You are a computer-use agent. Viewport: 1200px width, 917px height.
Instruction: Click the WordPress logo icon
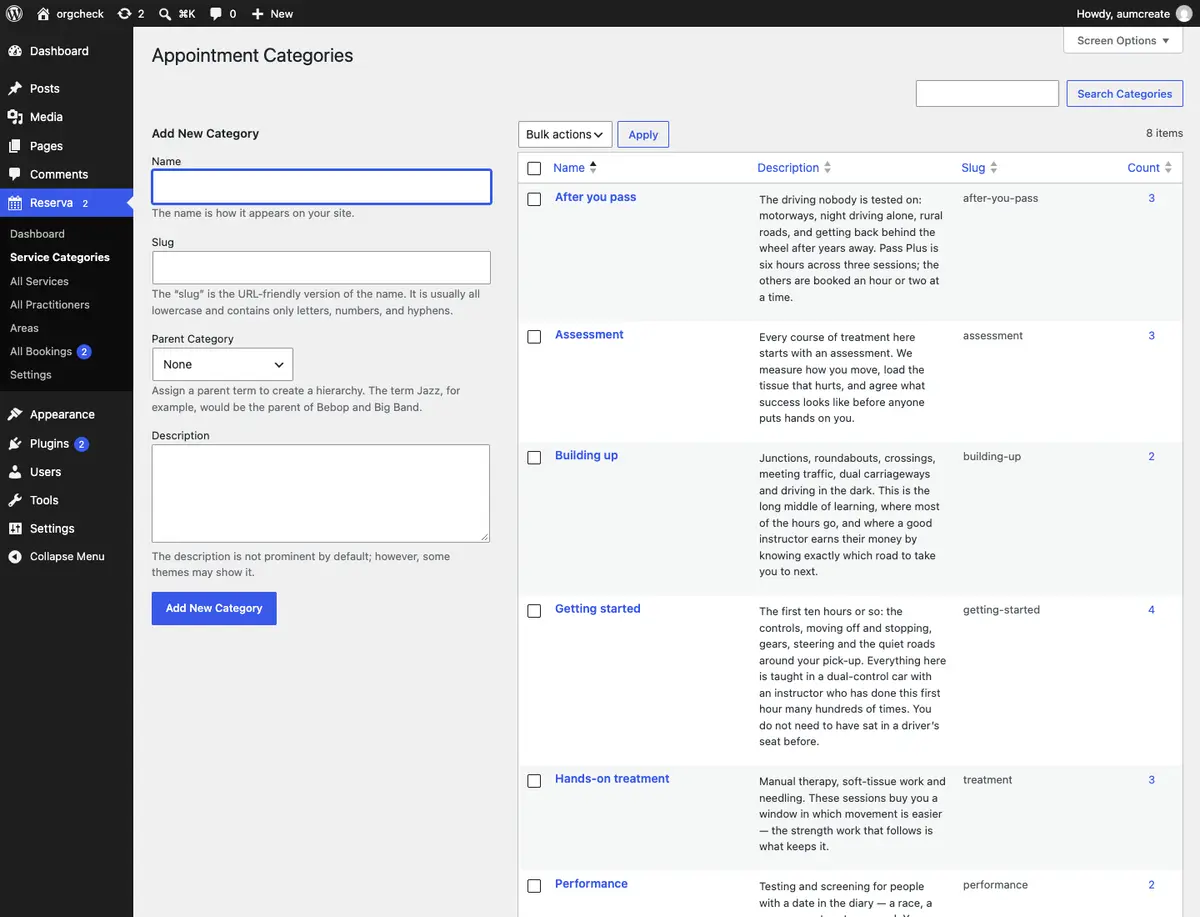(x=15, y=14)
